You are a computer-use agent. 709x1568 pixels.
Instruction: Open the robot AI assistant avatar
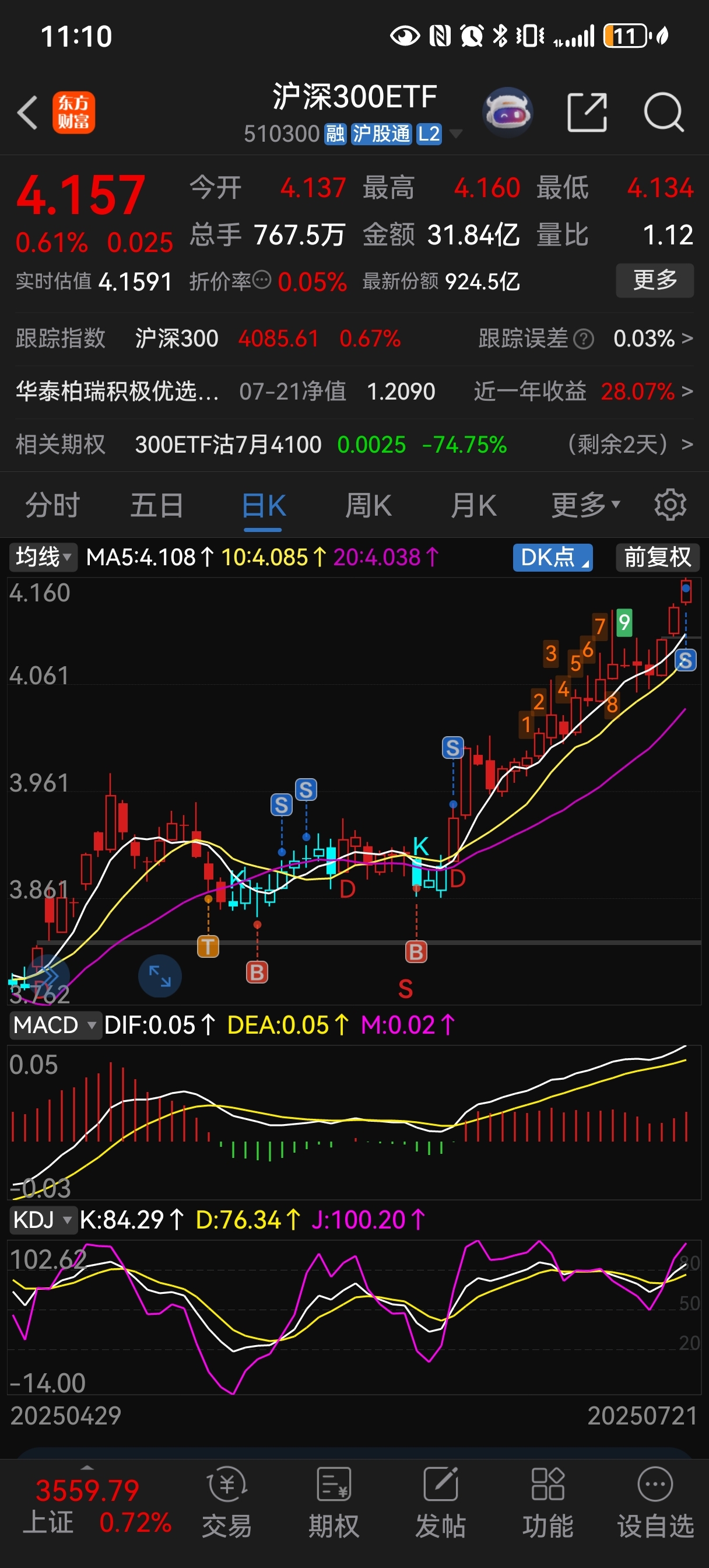508,112
